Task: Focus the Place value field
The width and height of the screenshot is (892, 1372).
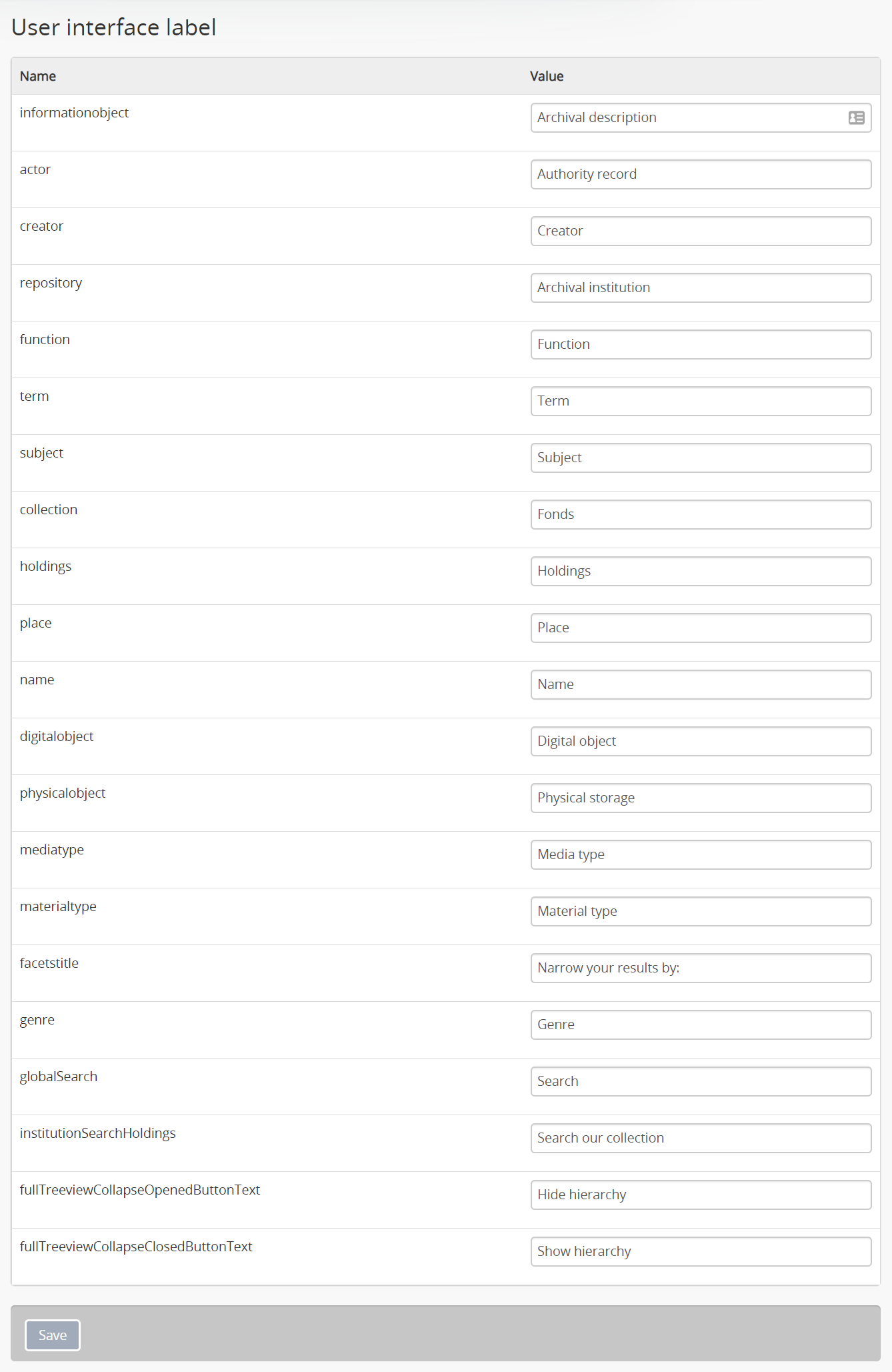Action: (x=700, y=628)
